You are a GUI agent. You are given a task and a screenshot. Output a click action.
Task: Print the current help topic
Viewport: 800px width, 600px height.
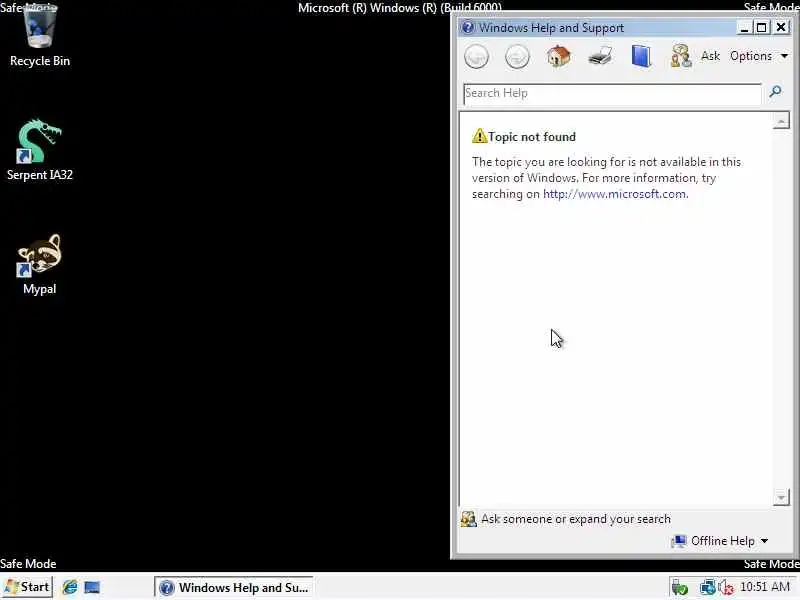click(600, 56)
